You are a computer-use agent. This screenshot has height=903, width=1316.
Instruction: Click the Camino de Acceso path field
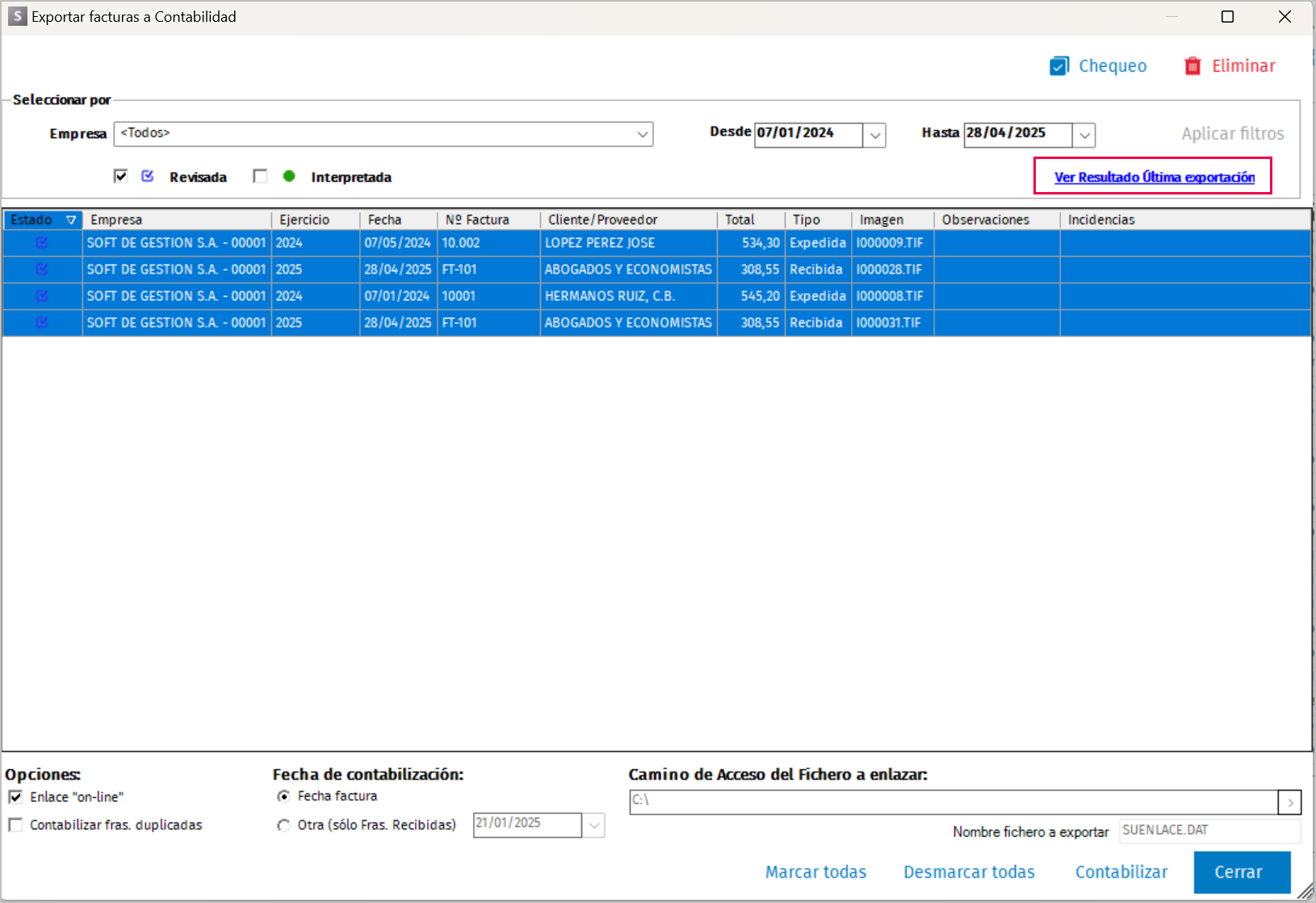tap(953, 802)
